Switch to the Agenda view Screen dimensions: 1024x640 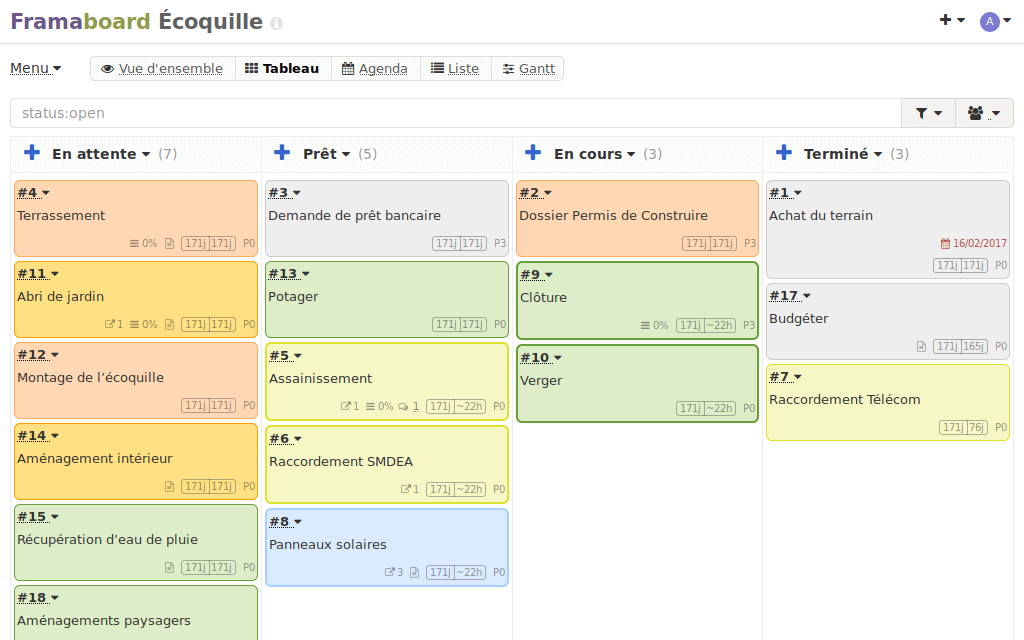pos(375,68)
